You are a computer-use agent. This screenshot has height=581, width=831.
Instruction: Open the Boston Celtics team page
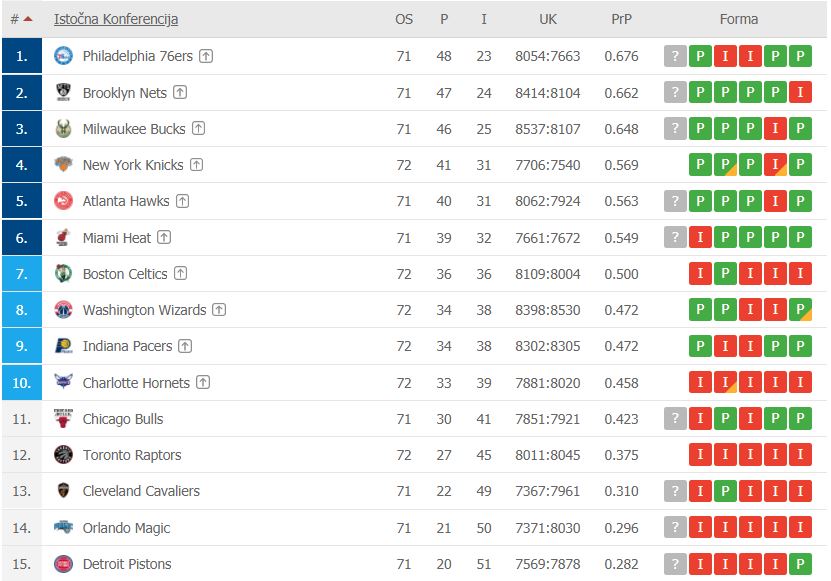coord(125,274)
